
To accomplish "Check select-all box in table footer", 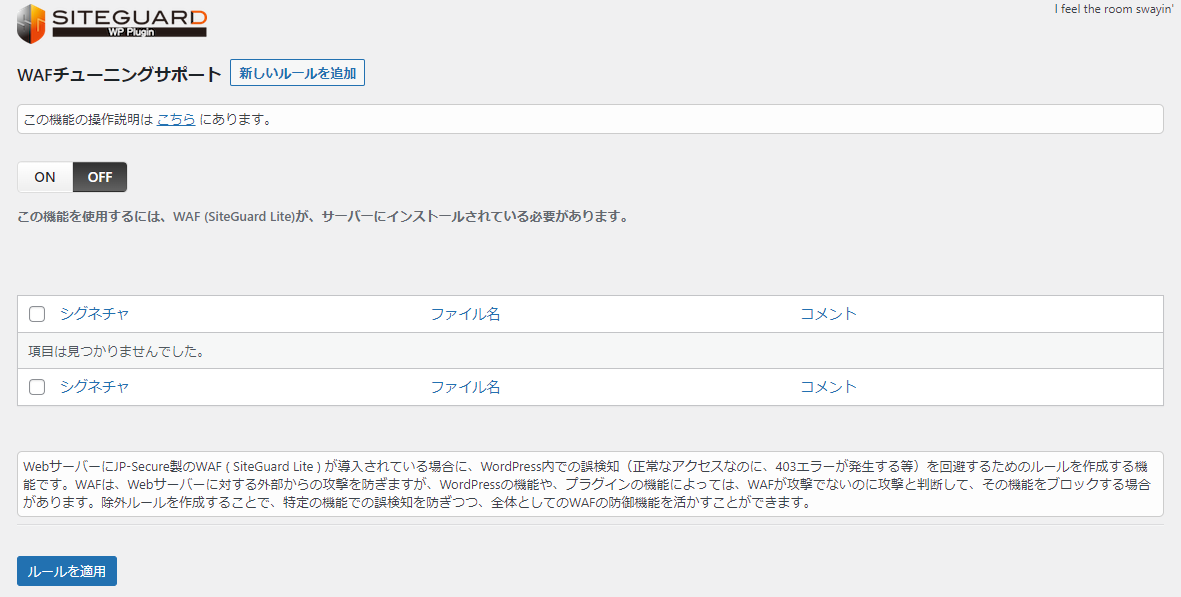I will pos(37,387).
